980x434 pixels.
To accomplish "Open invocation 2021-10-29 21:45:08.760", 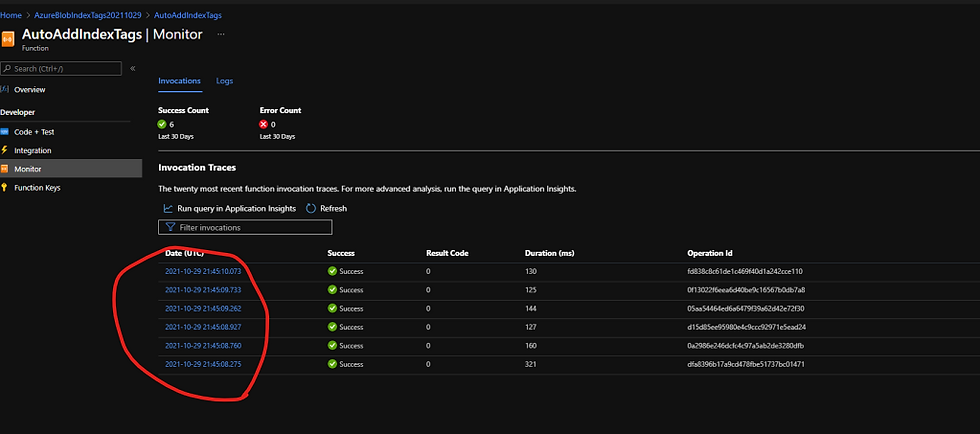I will coord(203,346).
